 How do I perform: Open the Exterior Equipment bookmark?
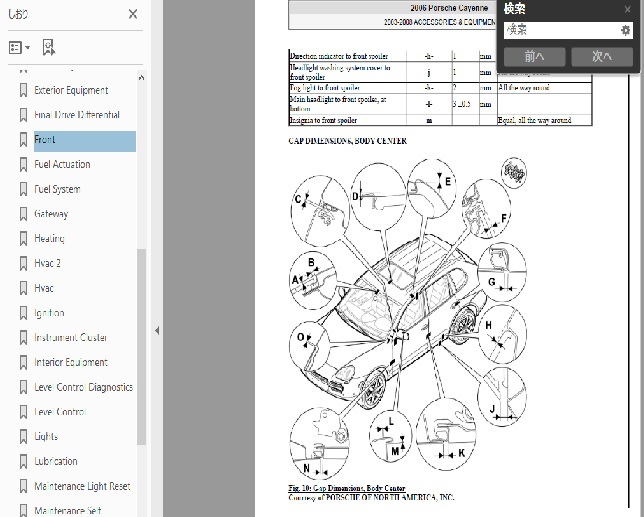[x=71, y=90]
